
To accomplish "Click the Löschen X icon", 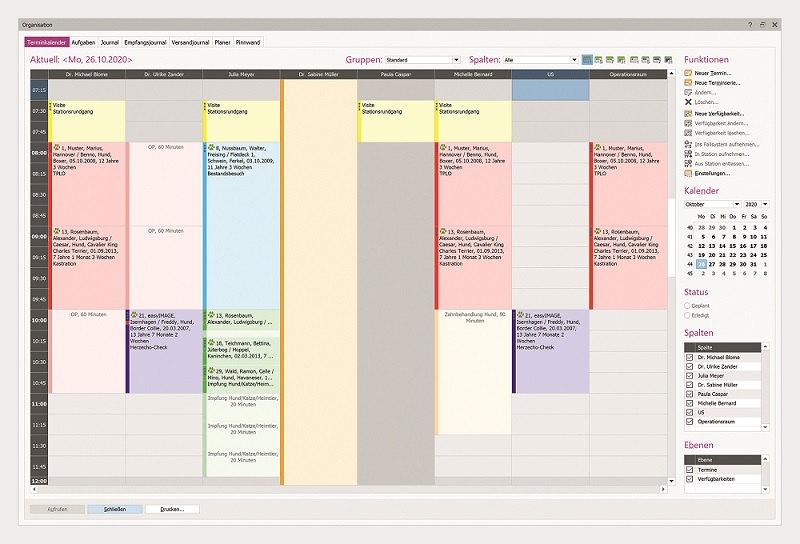I will coord(688,102).
